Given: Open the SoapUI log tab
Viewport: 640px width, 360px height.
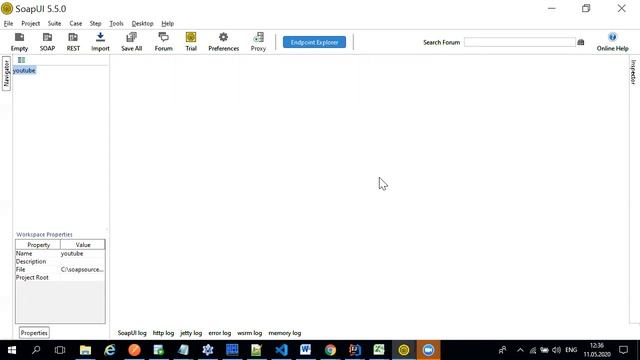Looking at the screenshot, I should [x=132, y=333].
